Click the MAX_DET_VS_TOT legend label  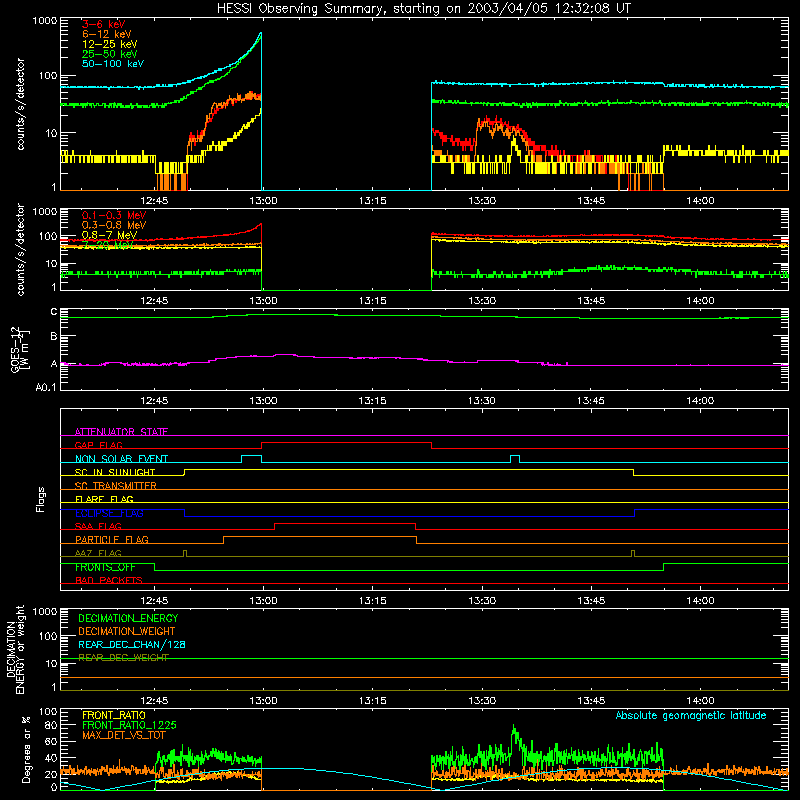(124, 735)
